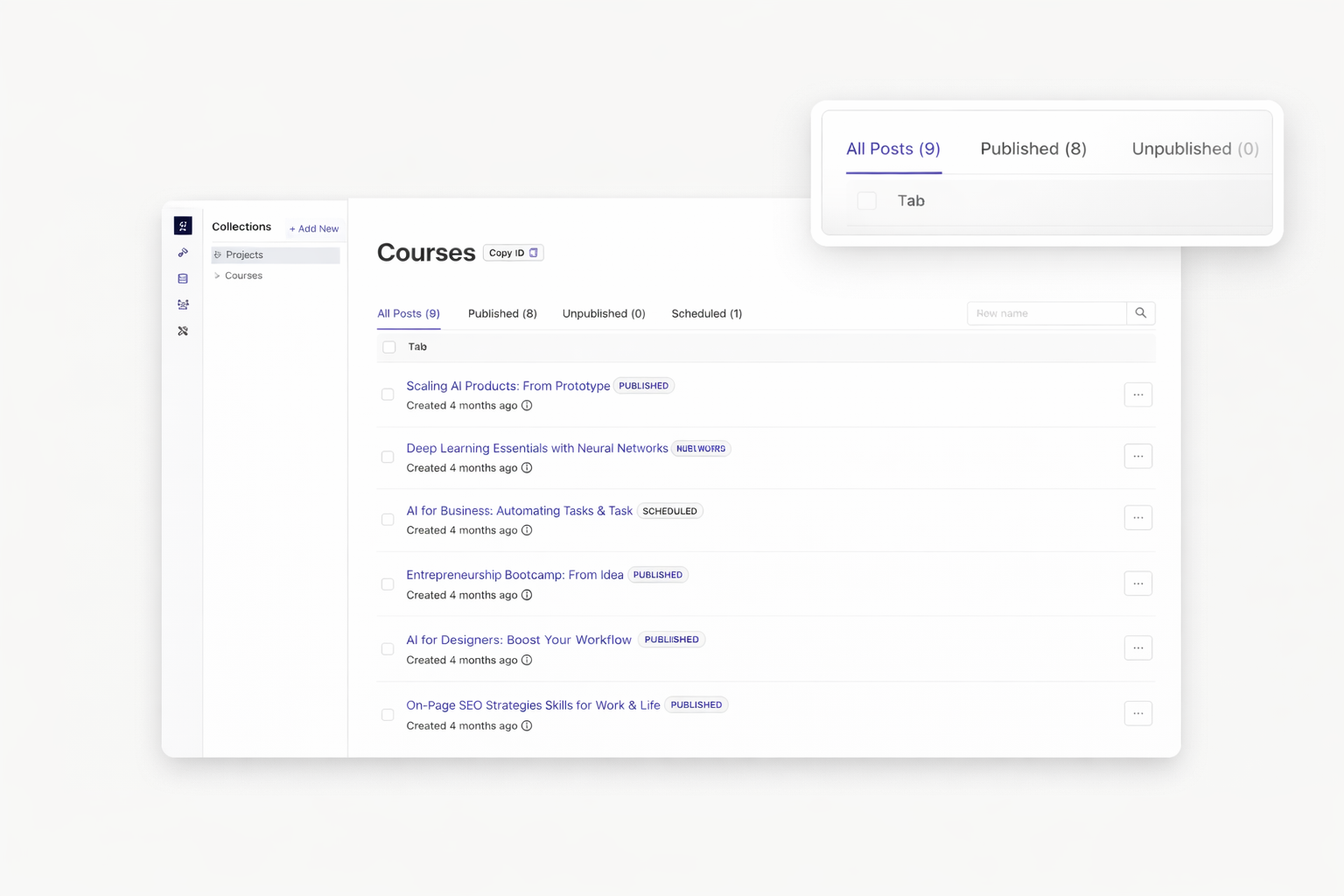Screen dimensions: 1344x896
Task: Click the + Add New collection link
Action: tap(314, 228)
